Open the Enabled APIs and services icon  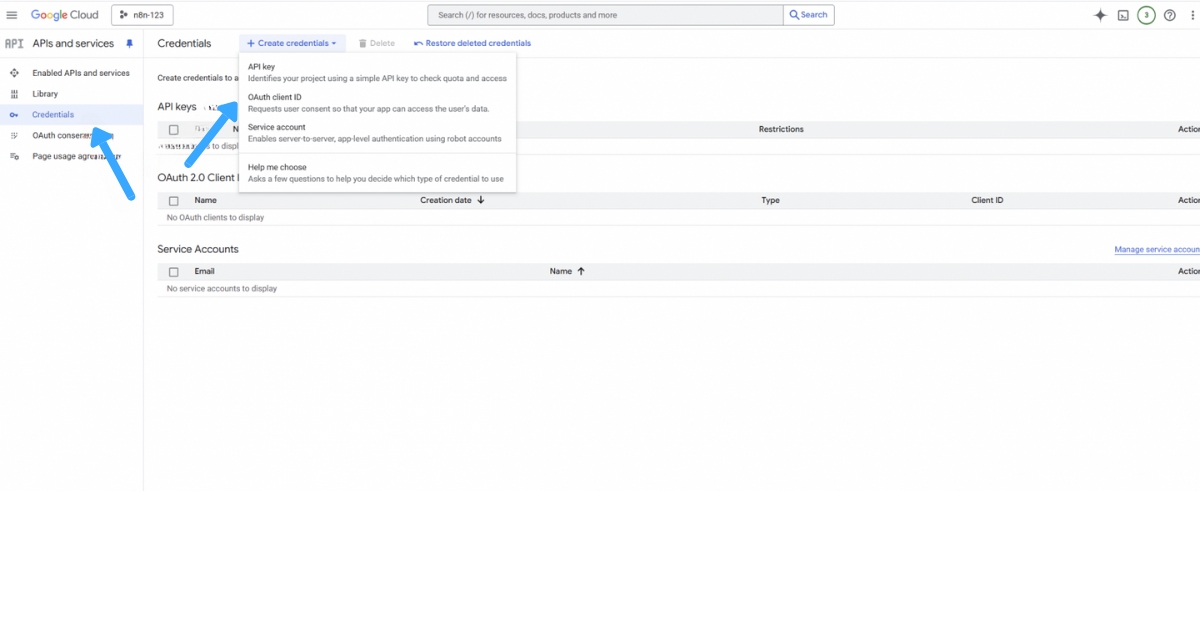14,72
